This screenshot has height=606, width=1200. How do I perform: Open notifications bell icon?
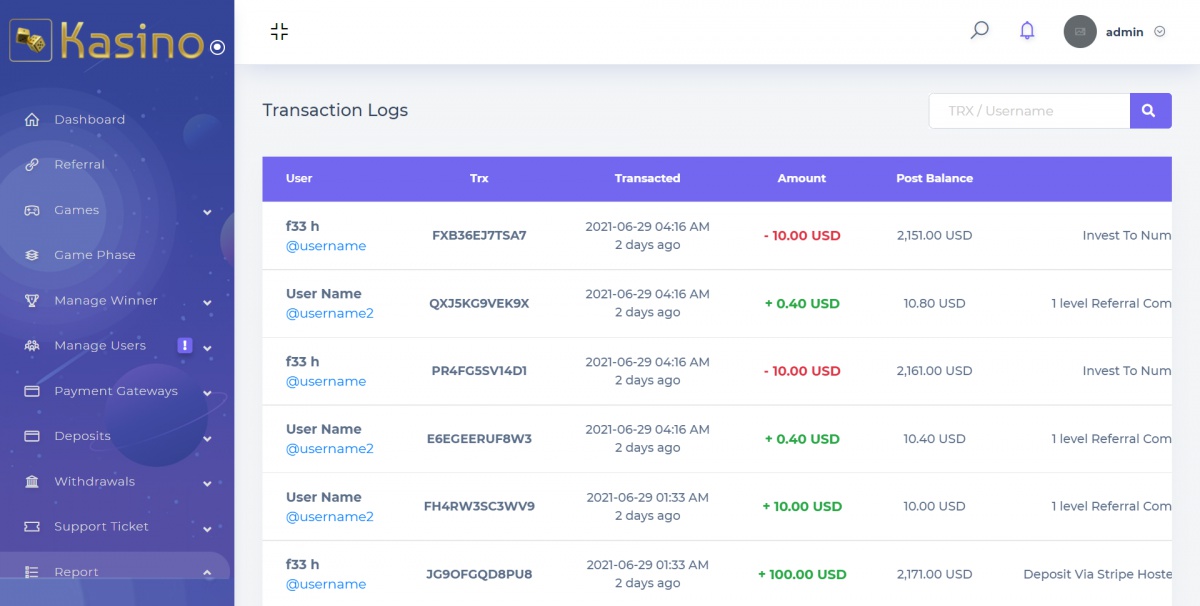1027,31
